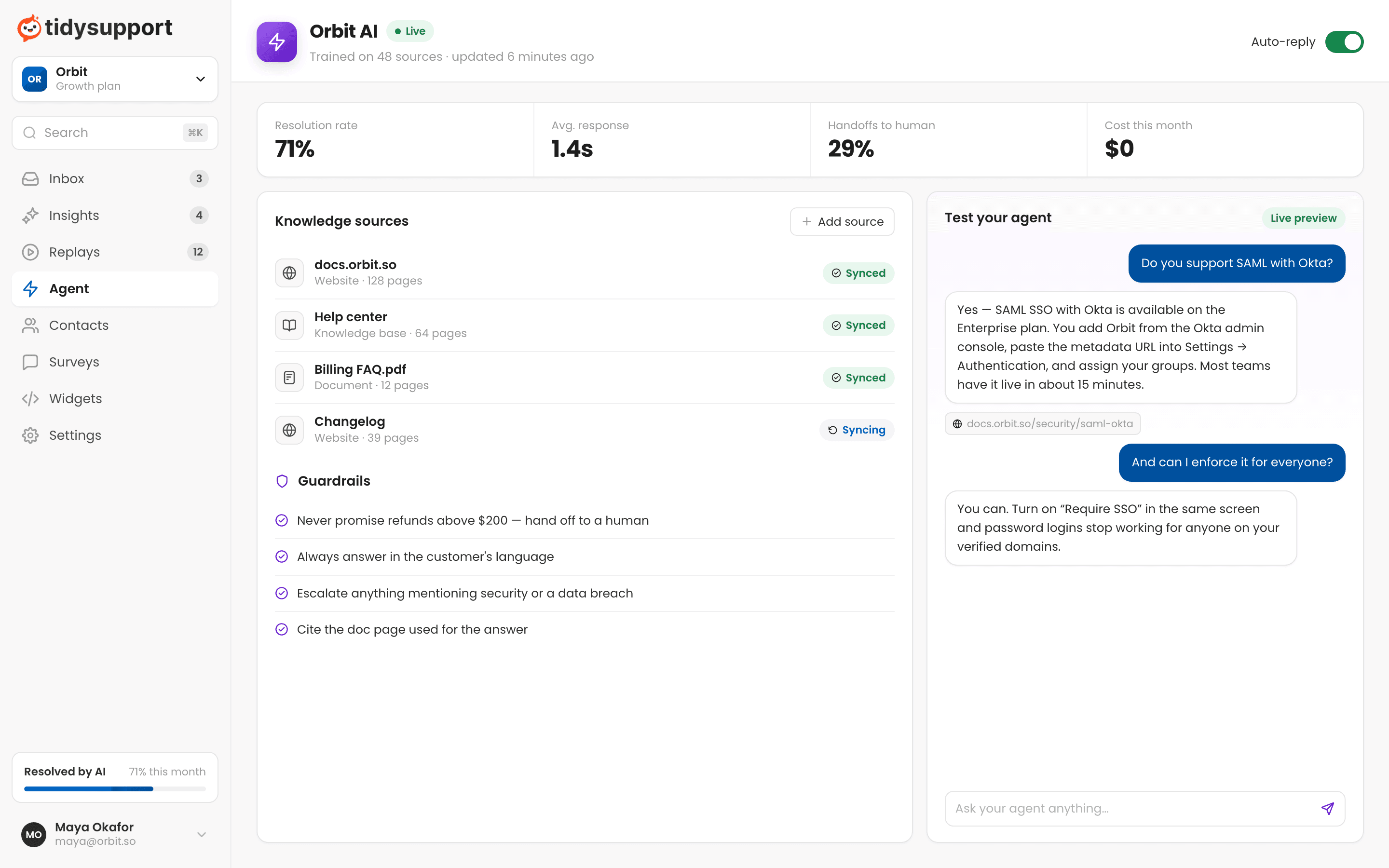Go to the Surveys page

pos(115,362)
